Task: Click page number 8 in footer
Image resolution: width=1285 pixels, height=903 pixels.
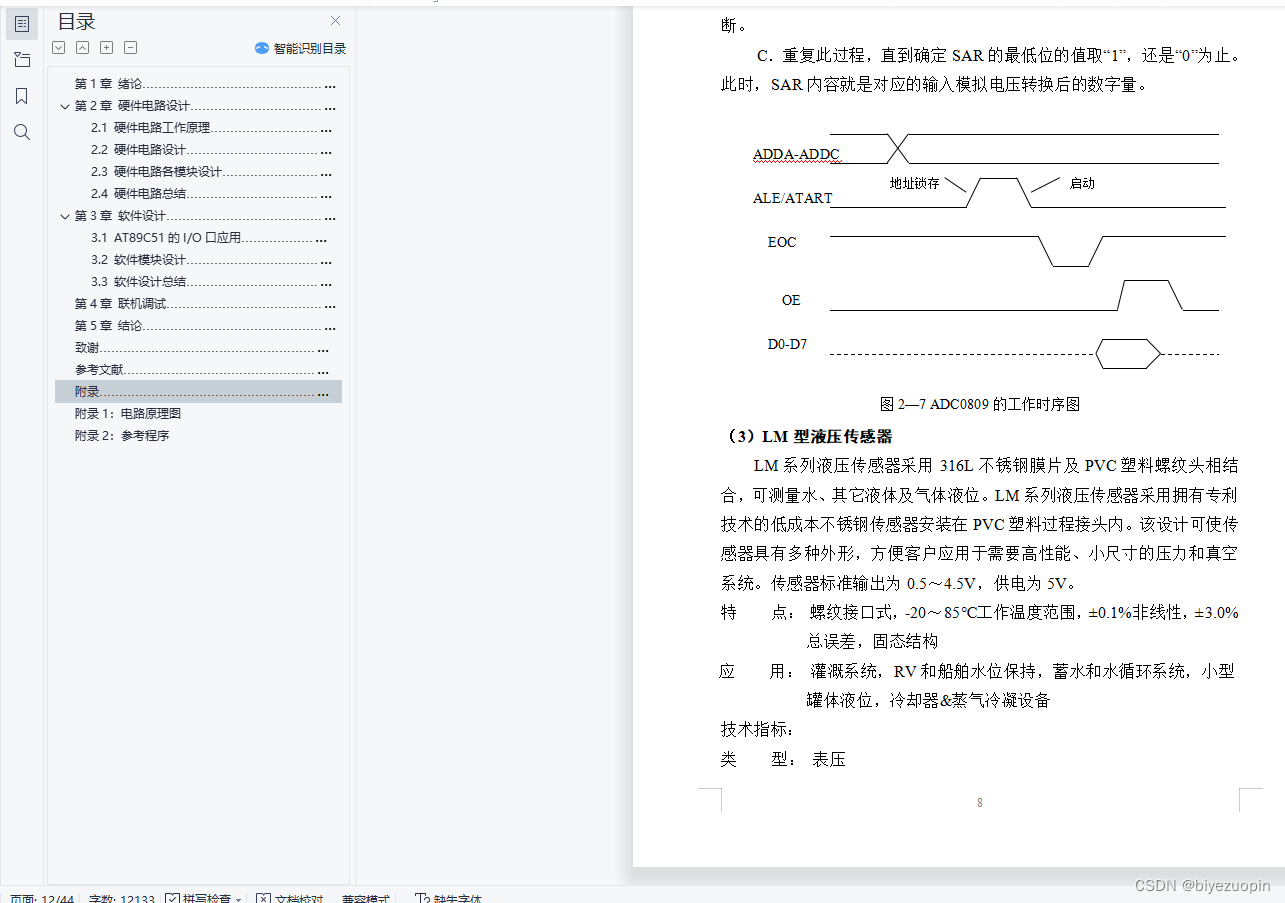Action: click(x=980, y=802)
